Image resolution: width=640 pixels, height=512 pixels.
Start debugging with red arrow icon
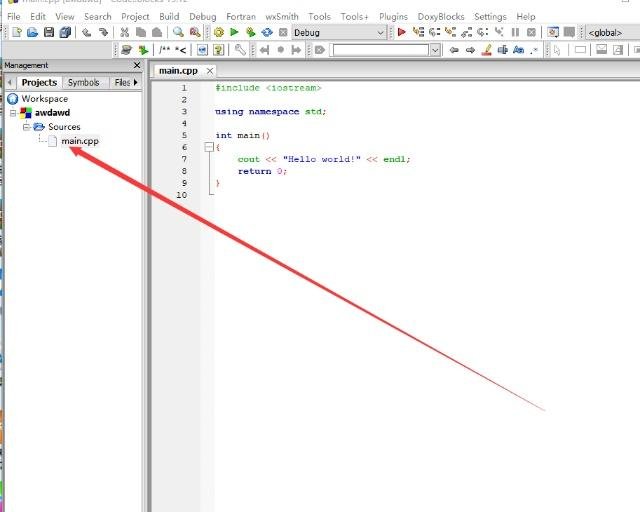402,33
